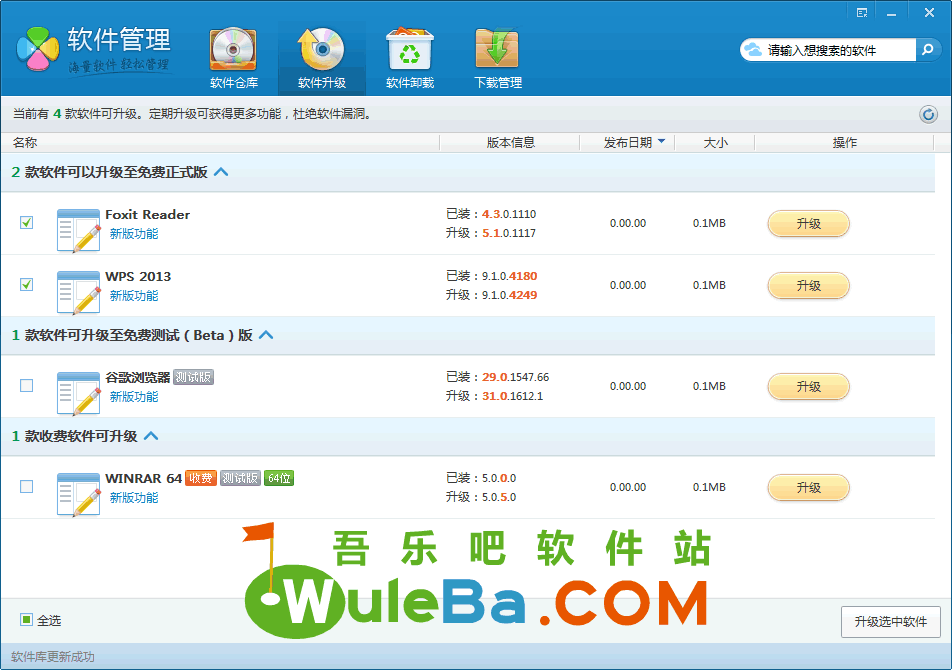The width and height of the screenshot is (952, 670).
Task: Toggle the 全选 select-all checkbox
Action: click(26, 620)
